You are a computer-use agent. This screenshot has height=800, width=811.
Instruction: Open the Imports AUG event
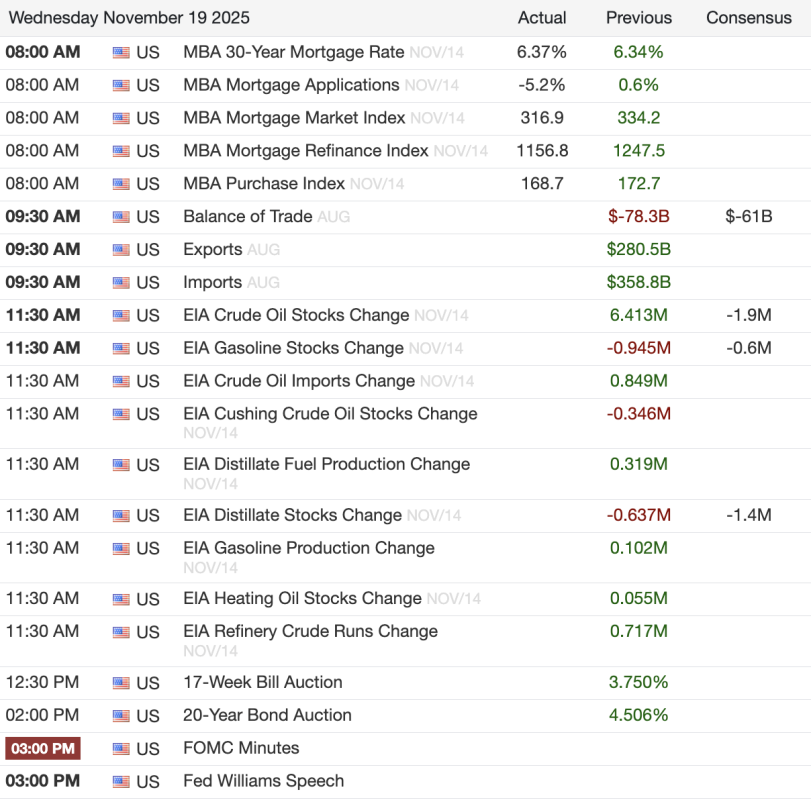click(x=212, y=282)
